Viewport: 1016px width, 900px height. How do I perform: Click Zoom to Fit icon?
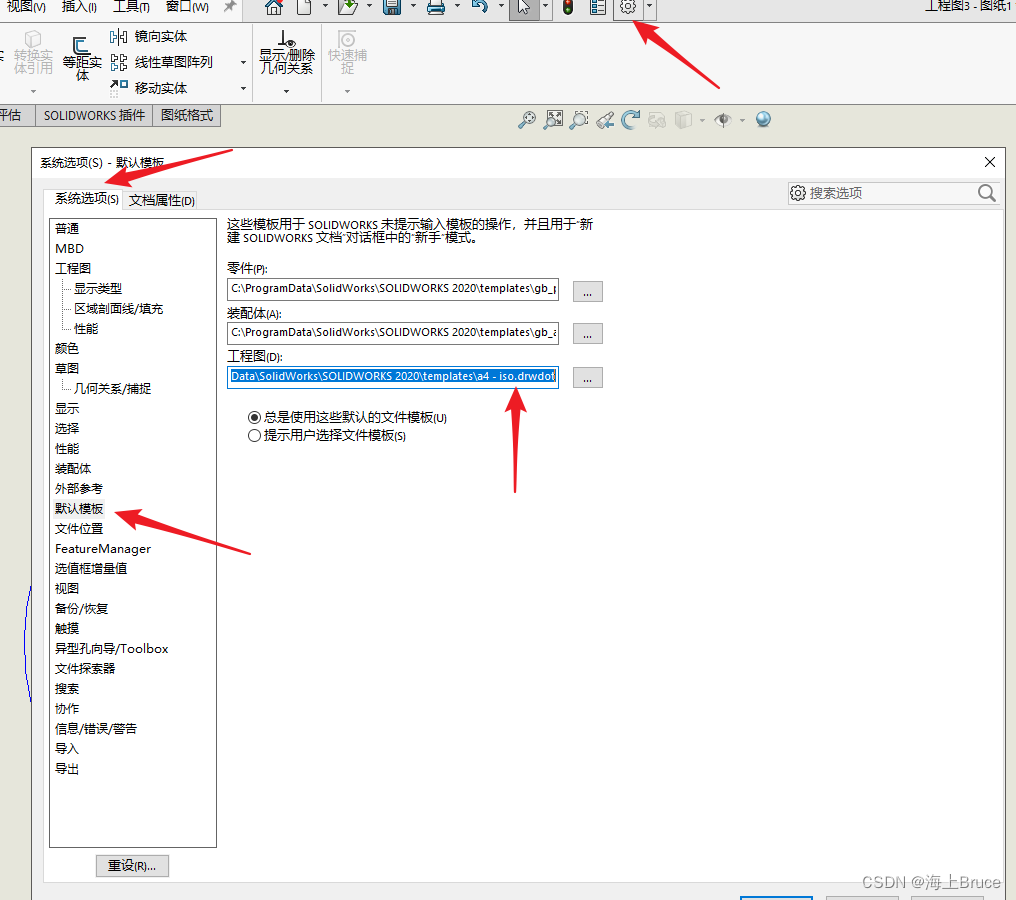(x=553, y=120)
